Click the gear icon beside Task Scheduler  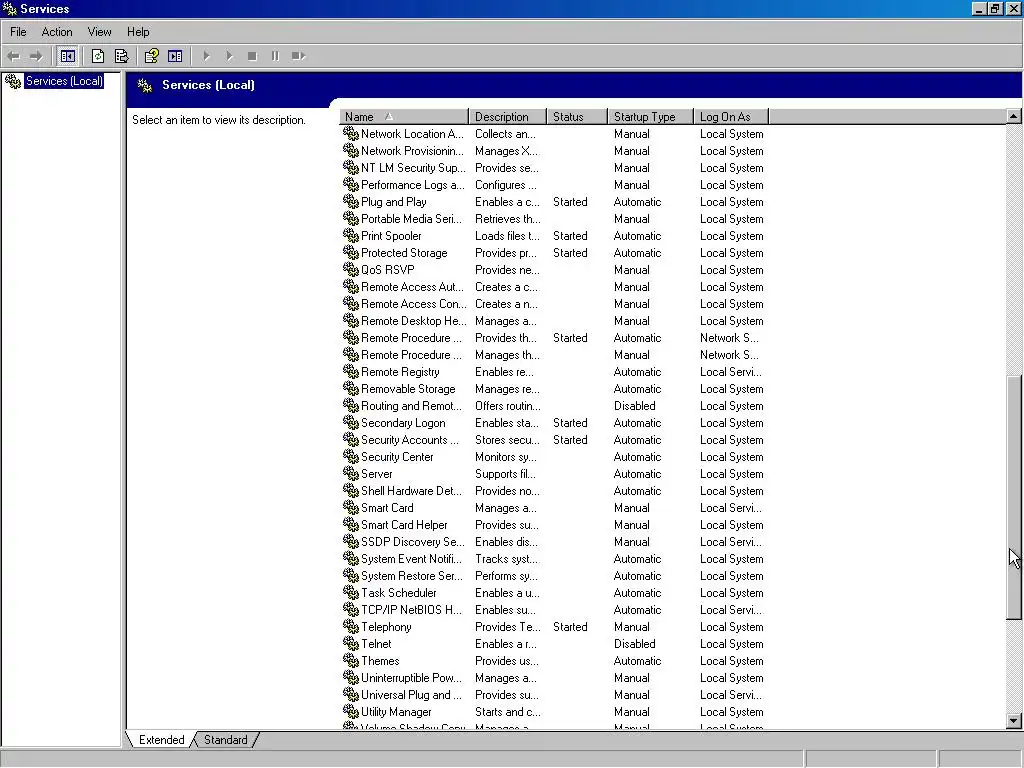pos(351,592)
